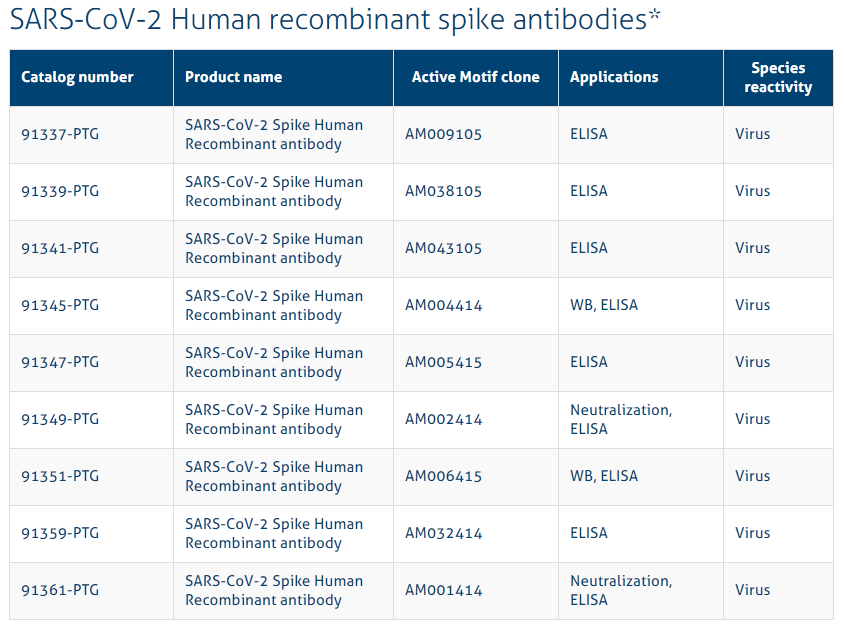This screenshot has height=628, width=844.
Task: Select catalog number 91339-PTG
Action: pyautogui.click(x=60, y=191)
